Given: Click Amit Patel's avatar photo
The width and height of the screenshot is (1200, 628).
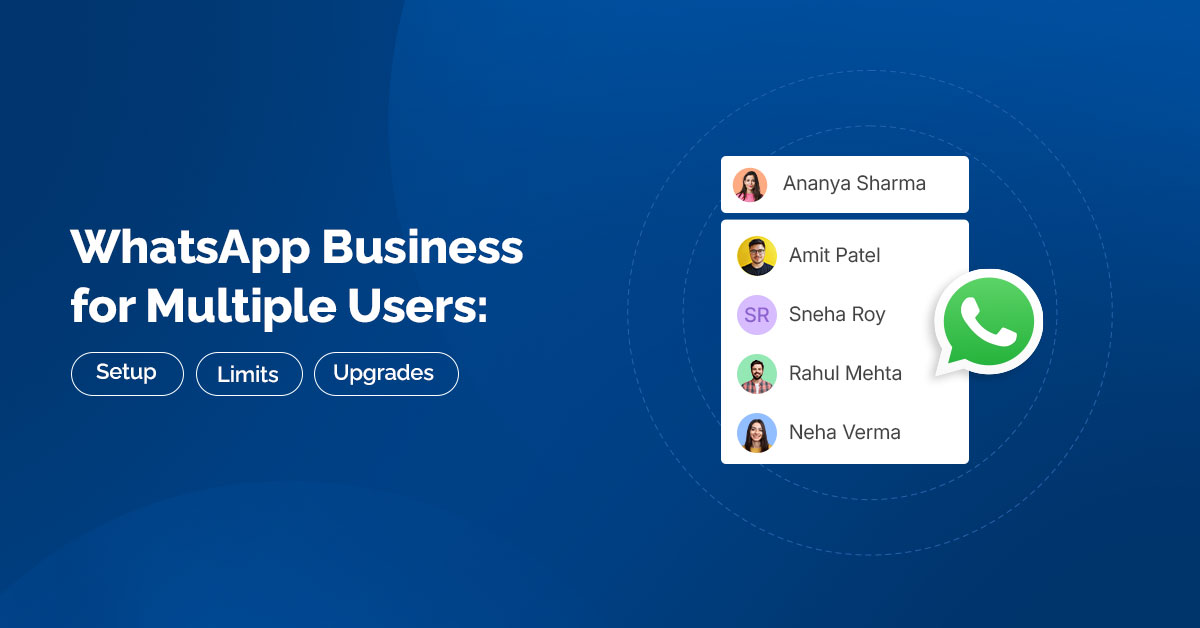Looking at the screenshot, I should click(757, 256).
